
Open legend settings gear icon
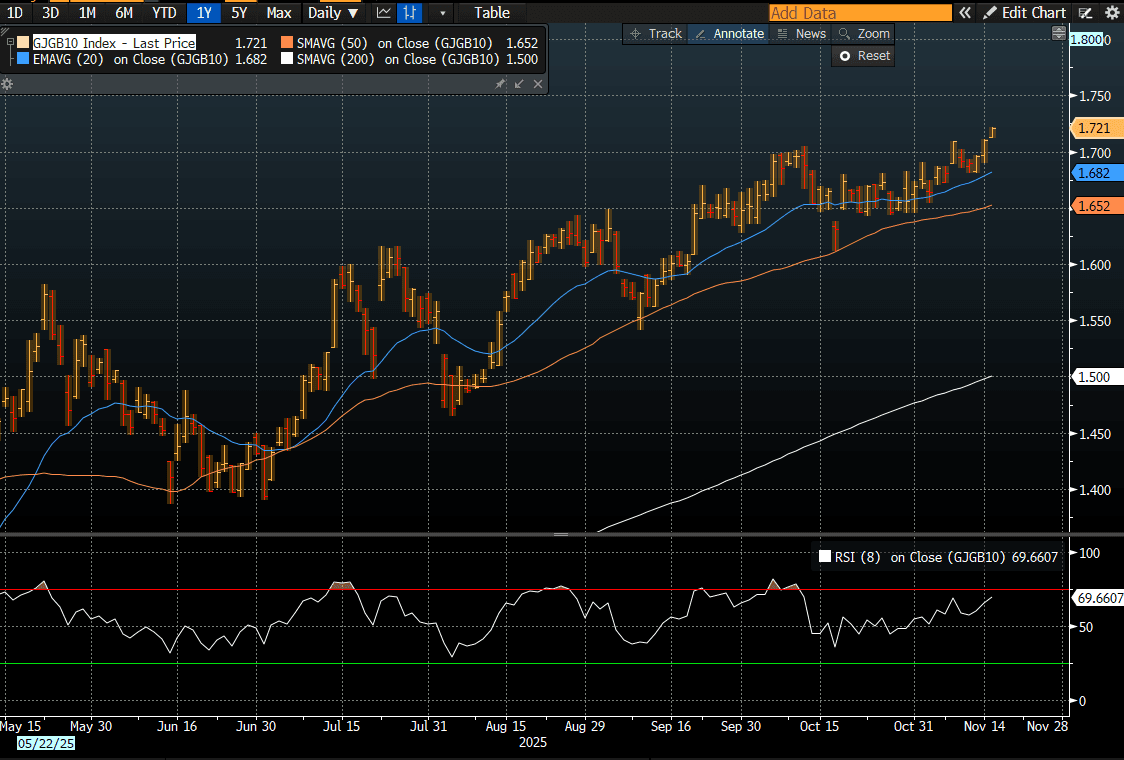pos(7,84)
